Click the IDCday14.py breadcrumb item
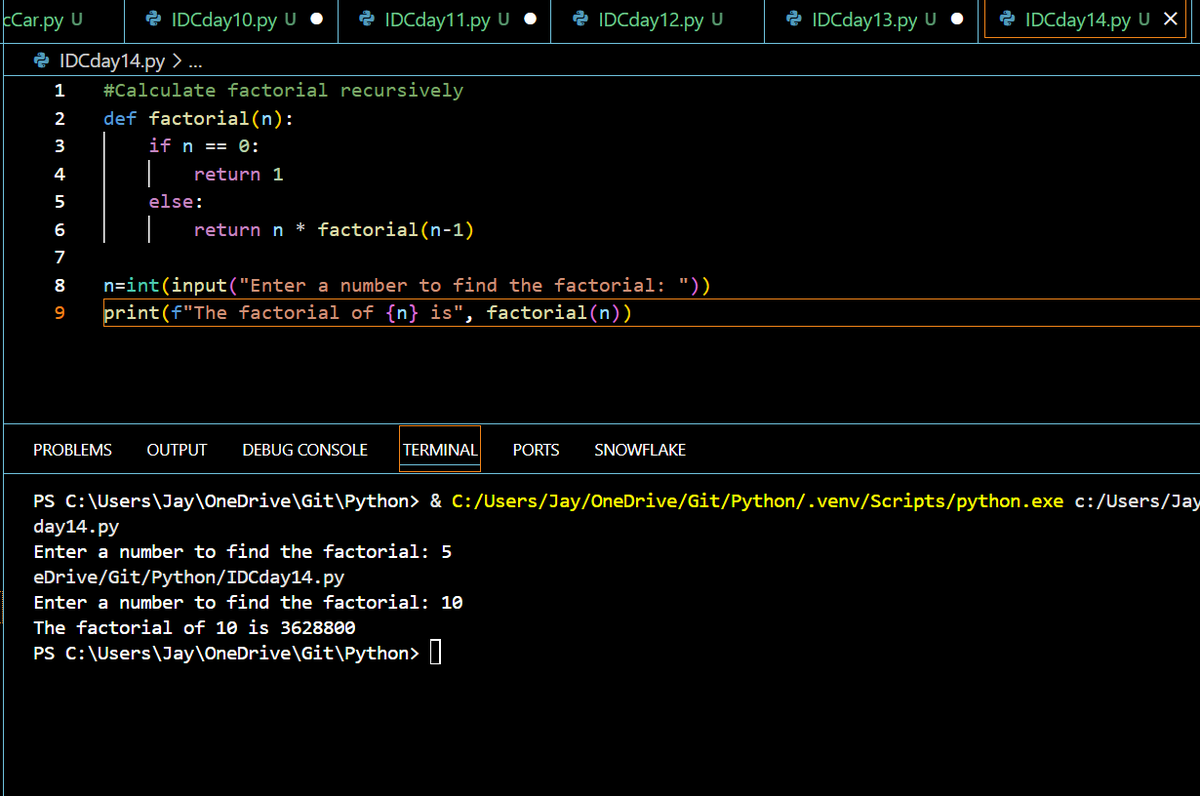Viewport: 1200px width, 796px height. pyautogui.click(x=112, y=62)
